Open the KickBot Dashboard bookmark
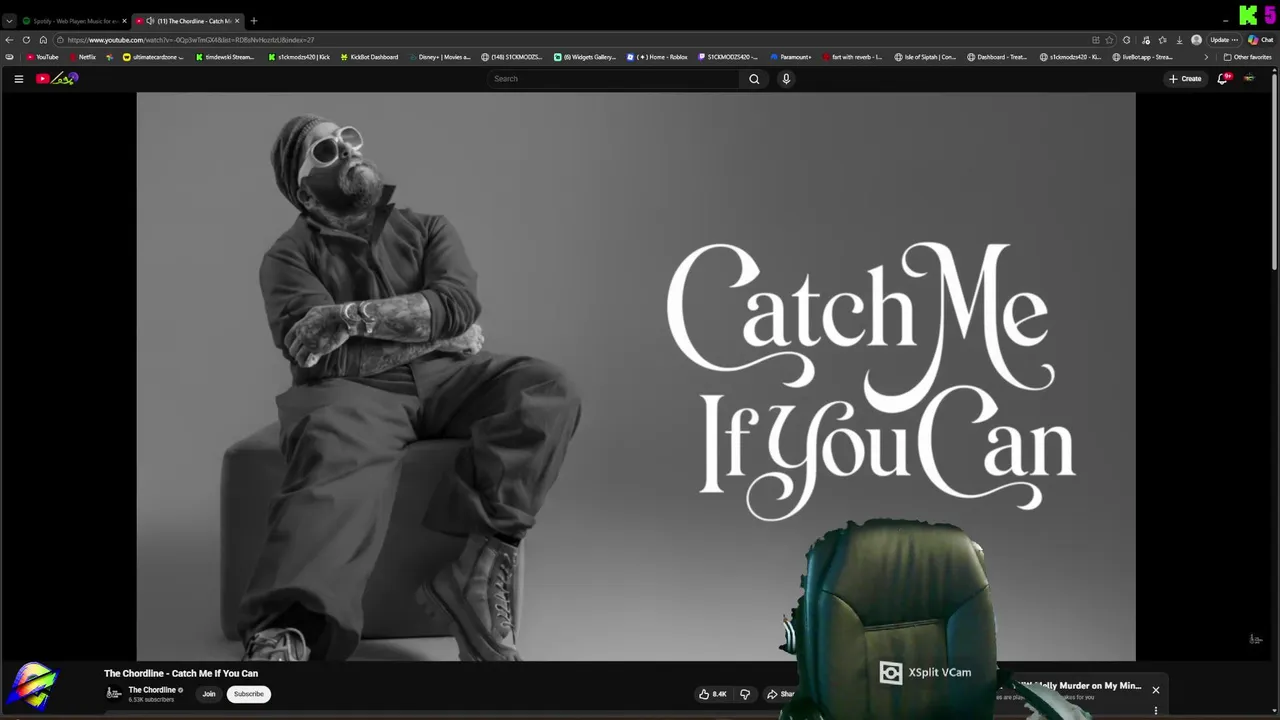The width and height of the screenshot is (1280, 720). (x=368, y=57)
